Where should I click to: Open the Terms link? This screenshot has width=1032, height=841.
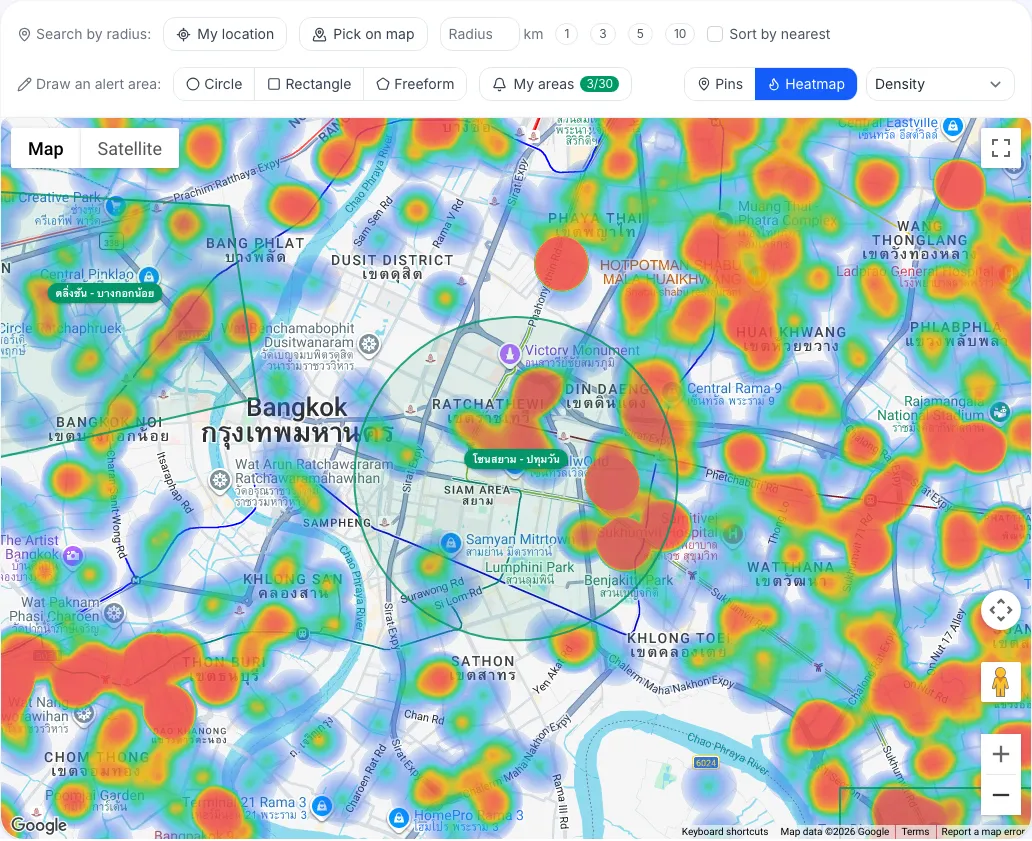point(915,832)
